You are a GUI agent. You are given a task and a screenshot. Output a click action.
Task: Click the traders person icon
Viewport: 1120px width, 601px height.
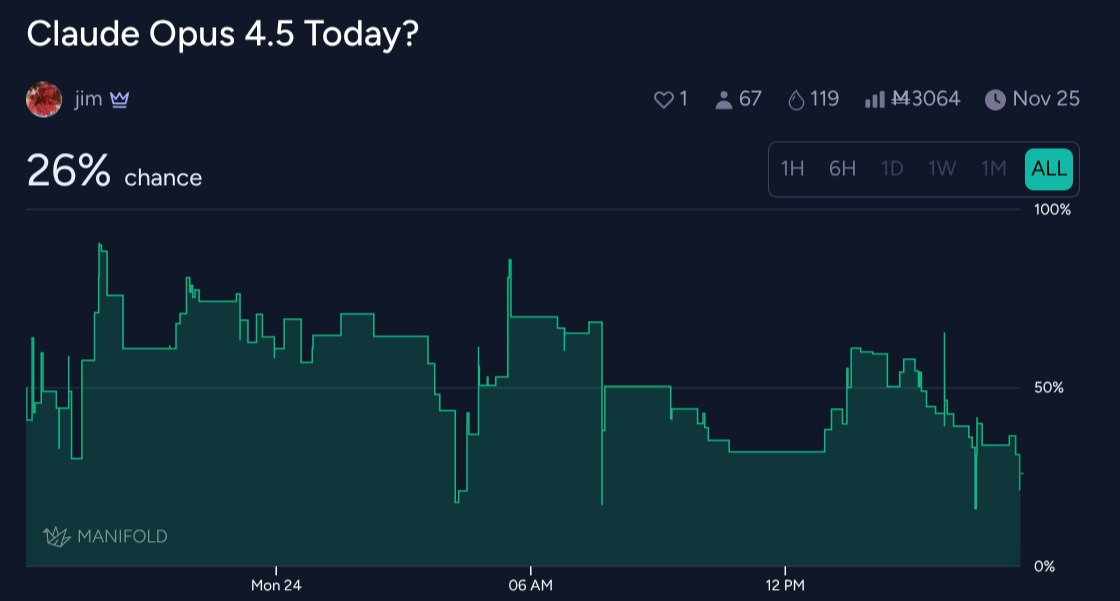724,100
